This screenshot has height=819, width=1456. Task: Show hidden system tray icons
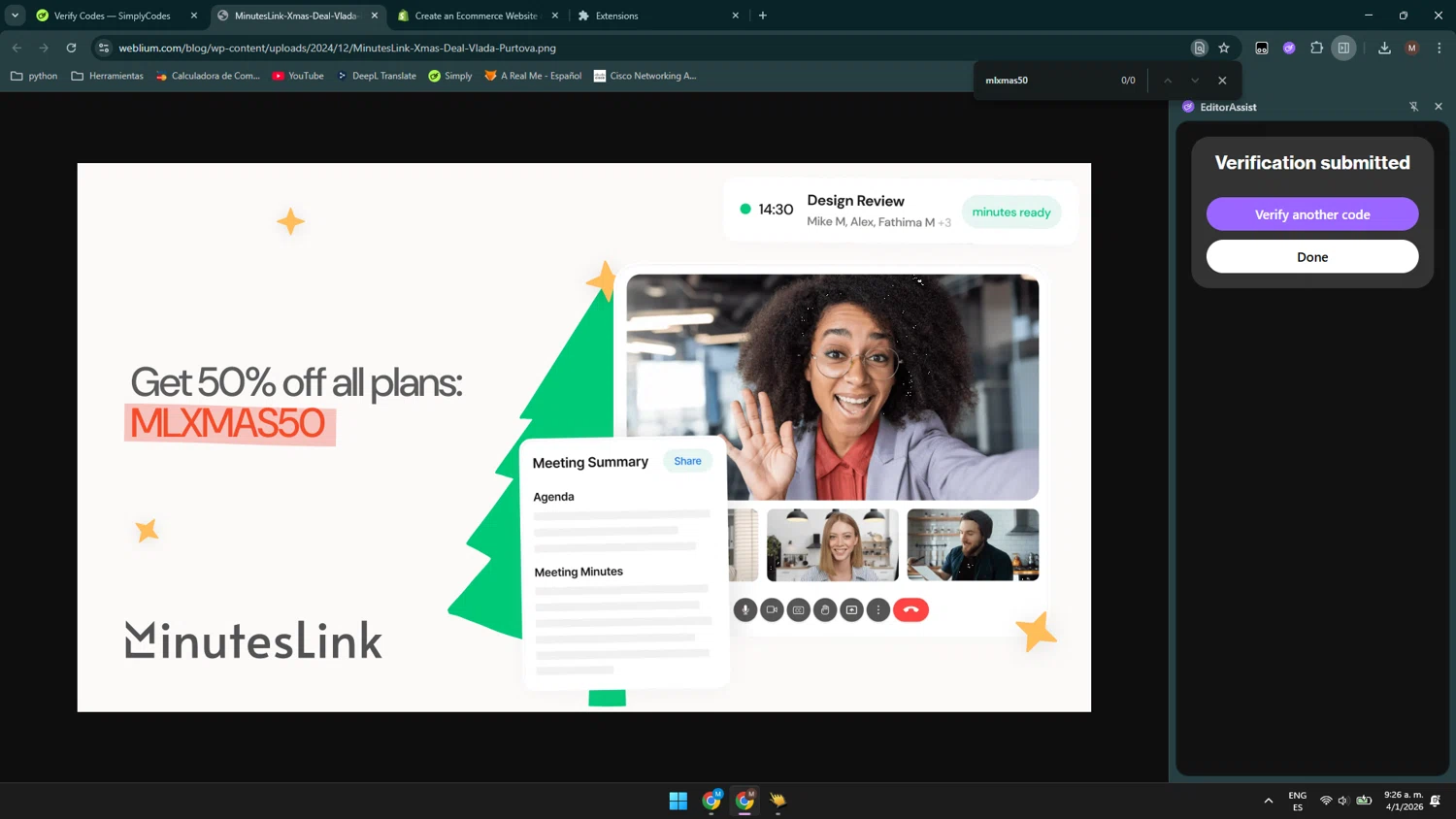[1268, 801]
